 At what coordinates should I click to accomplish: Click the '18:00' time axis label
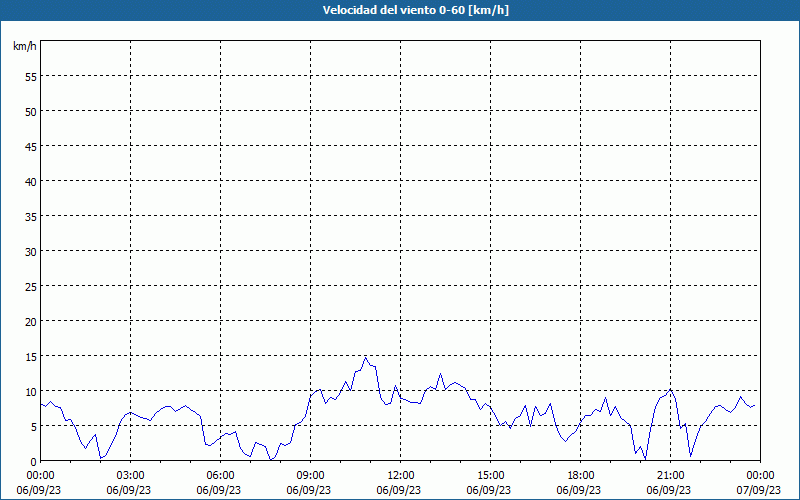click(x=581, y=476)
